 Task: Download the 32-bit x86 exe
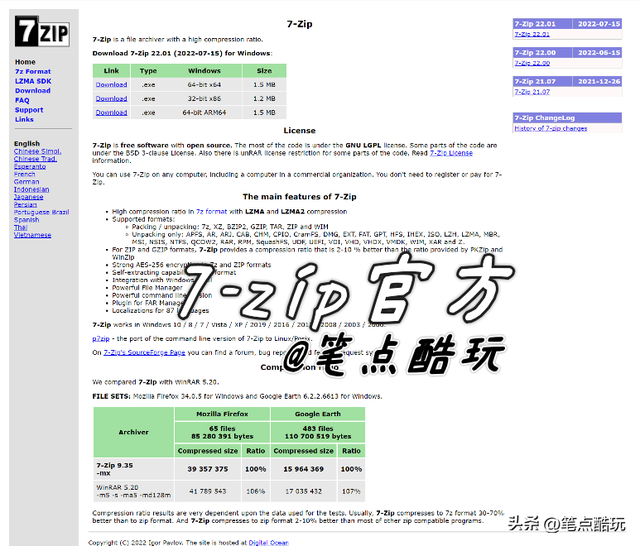[x=111, y=99]
